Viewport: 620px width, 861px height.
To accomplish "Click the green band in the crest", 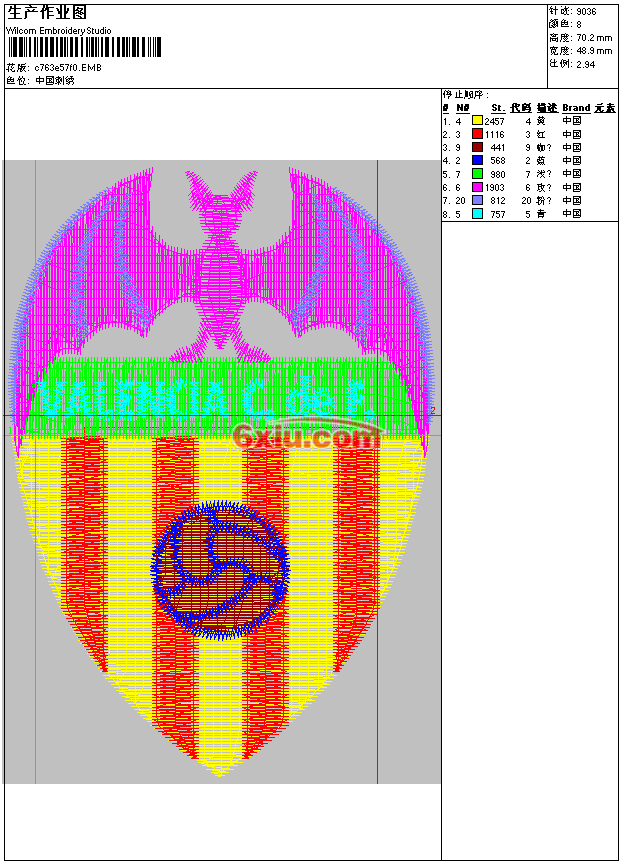I will [220, 396].
